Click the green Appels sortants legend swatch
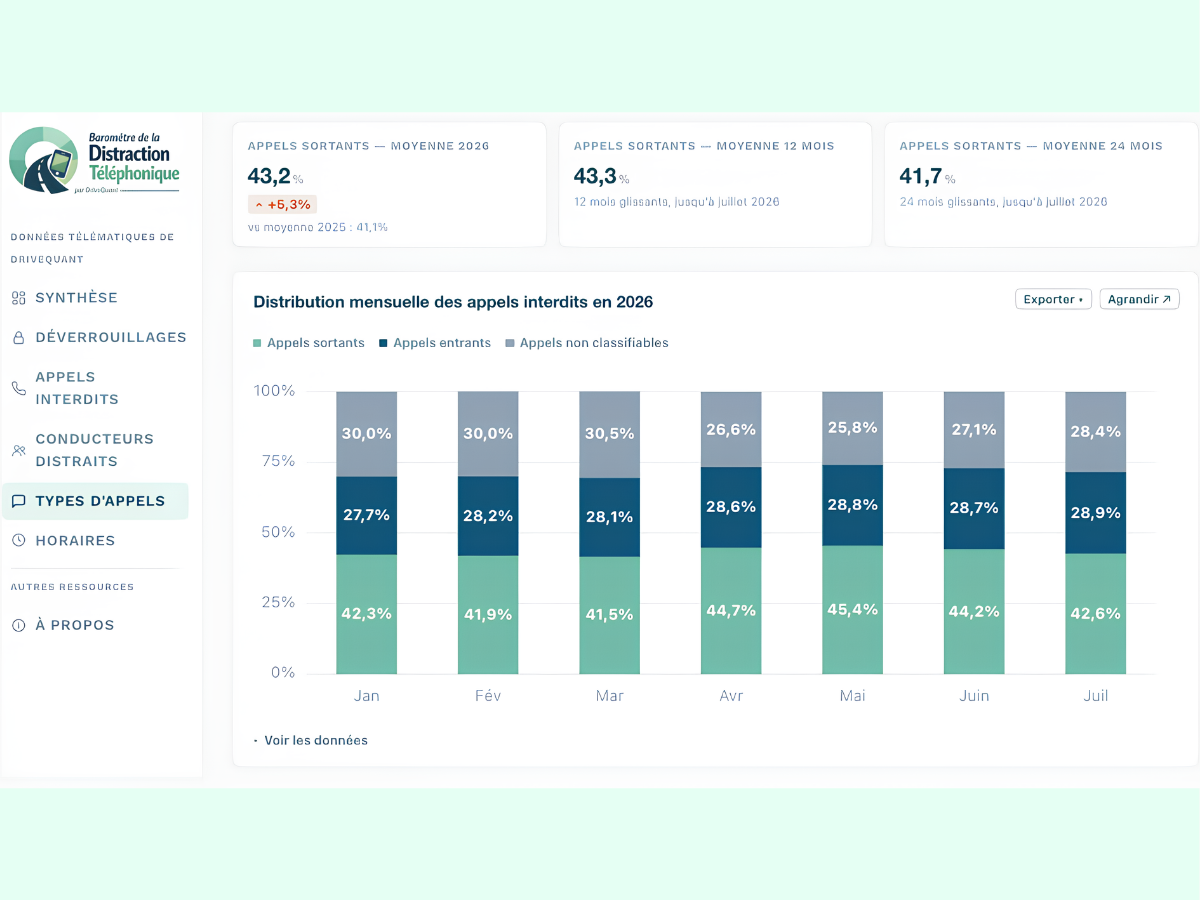Screen dimensions: 1200x900 tap(258, 343)
